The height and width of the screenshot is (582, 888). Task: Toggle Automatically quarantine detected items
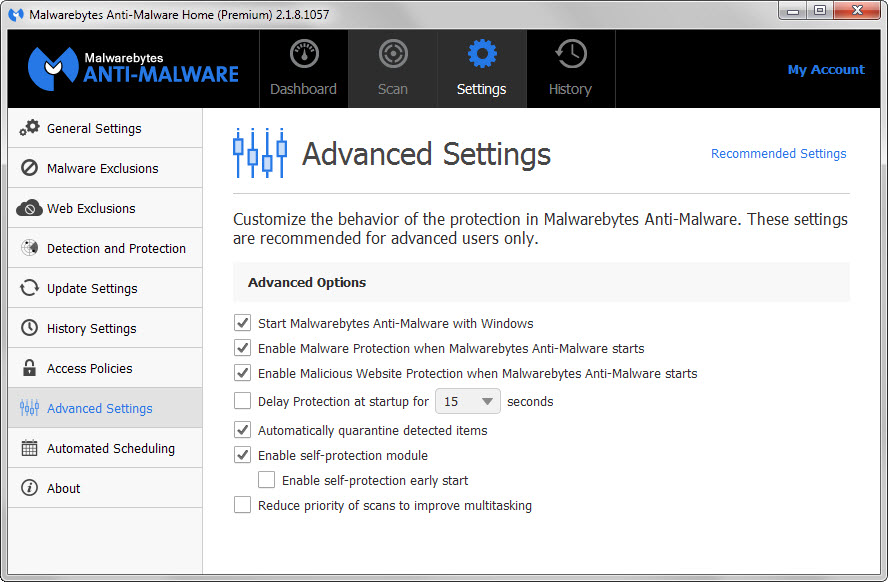242,430
